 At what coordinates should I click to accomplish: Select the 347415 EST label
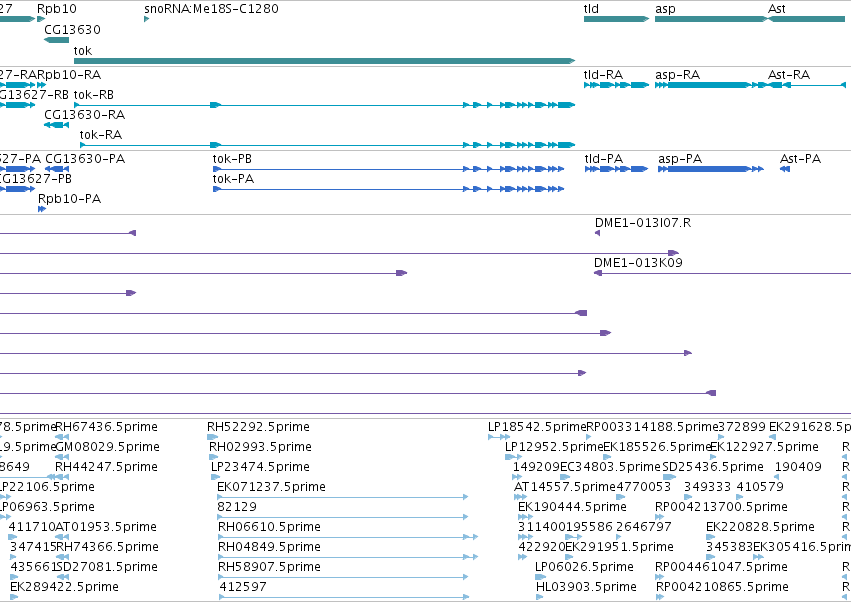coord(33,547)
